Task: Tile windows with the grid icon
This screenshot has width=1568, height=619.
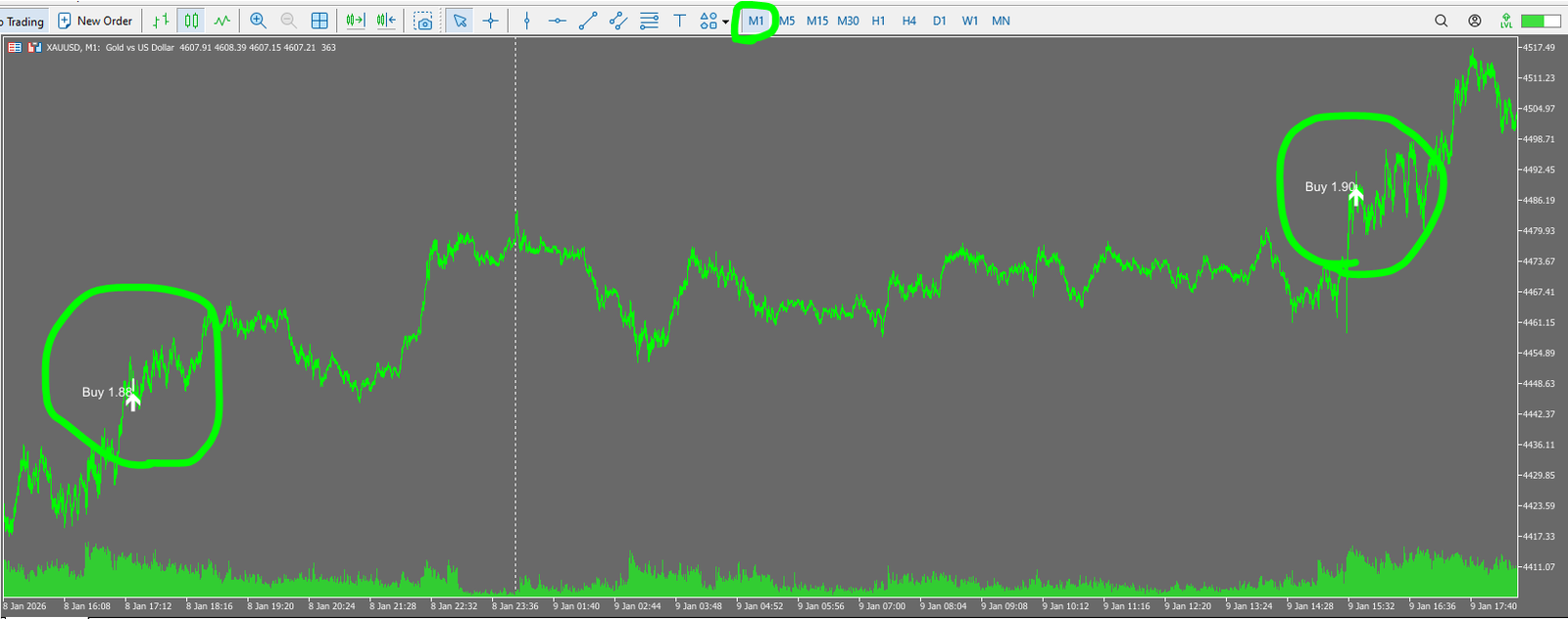Action: click(319, 21)
